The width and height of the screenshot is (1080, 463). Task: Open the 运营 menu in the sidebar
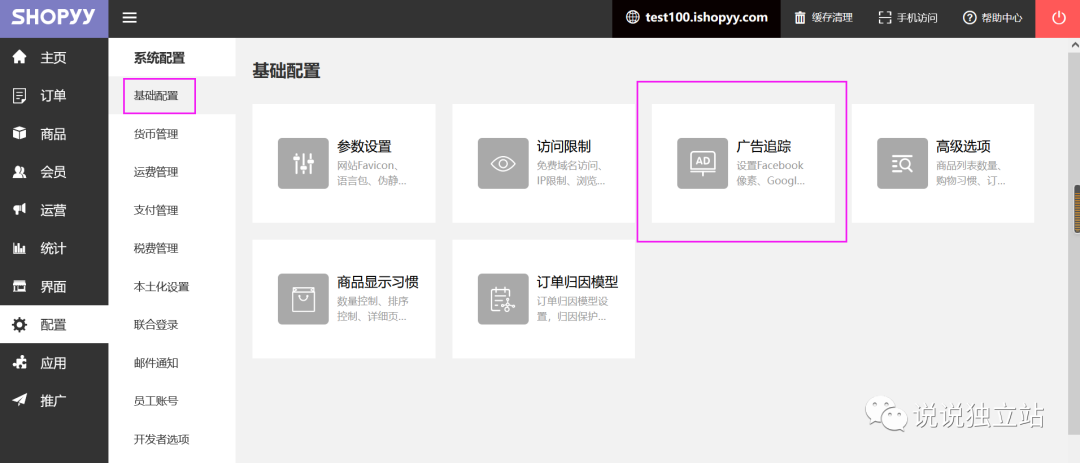[54, 210]
